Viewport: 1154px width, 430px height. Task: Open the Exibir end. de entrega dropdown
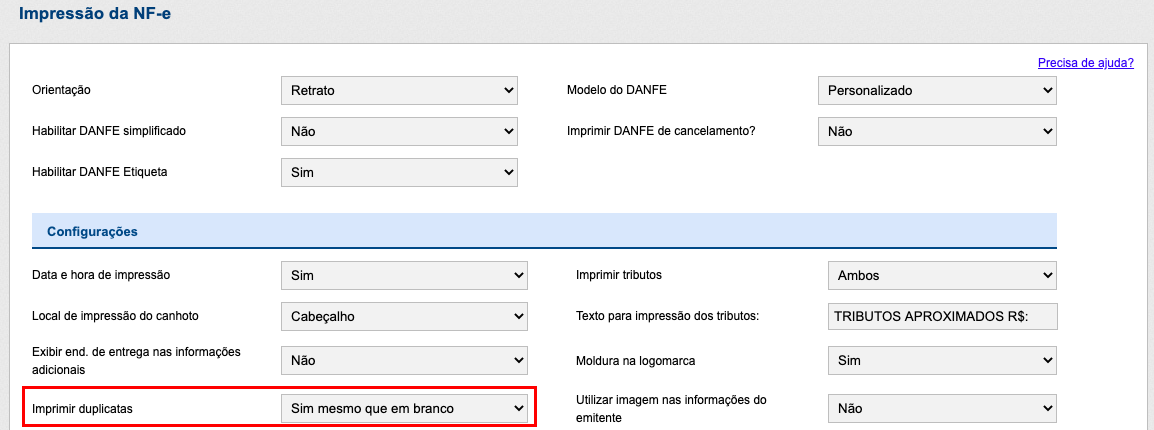pyautogui.click(x=404, y=359)
